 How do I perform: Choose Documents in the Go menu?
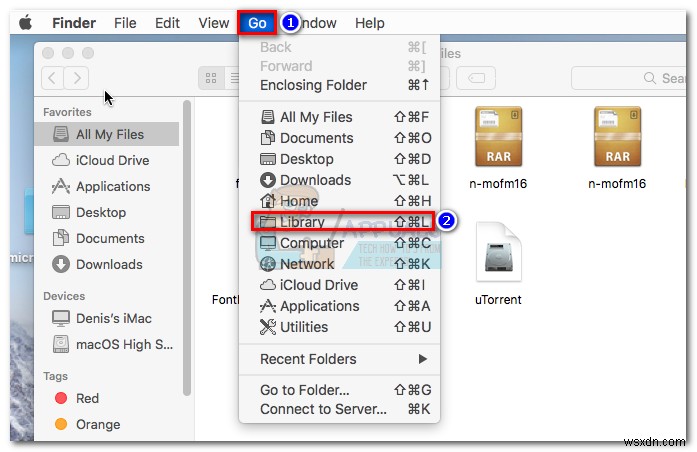340,138
